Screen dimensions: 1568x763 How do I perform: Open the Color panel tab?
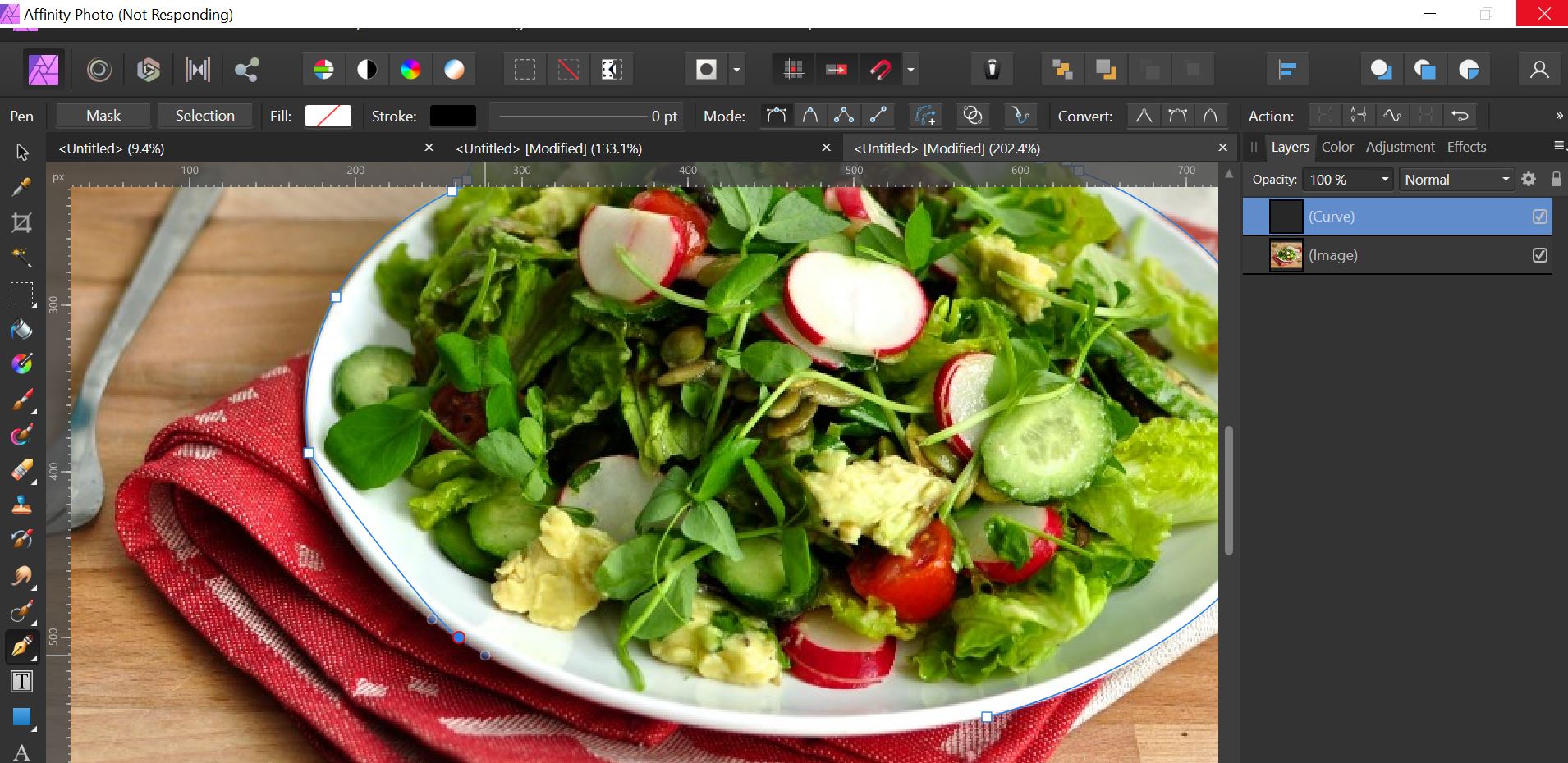click(x=1337, y=147)
